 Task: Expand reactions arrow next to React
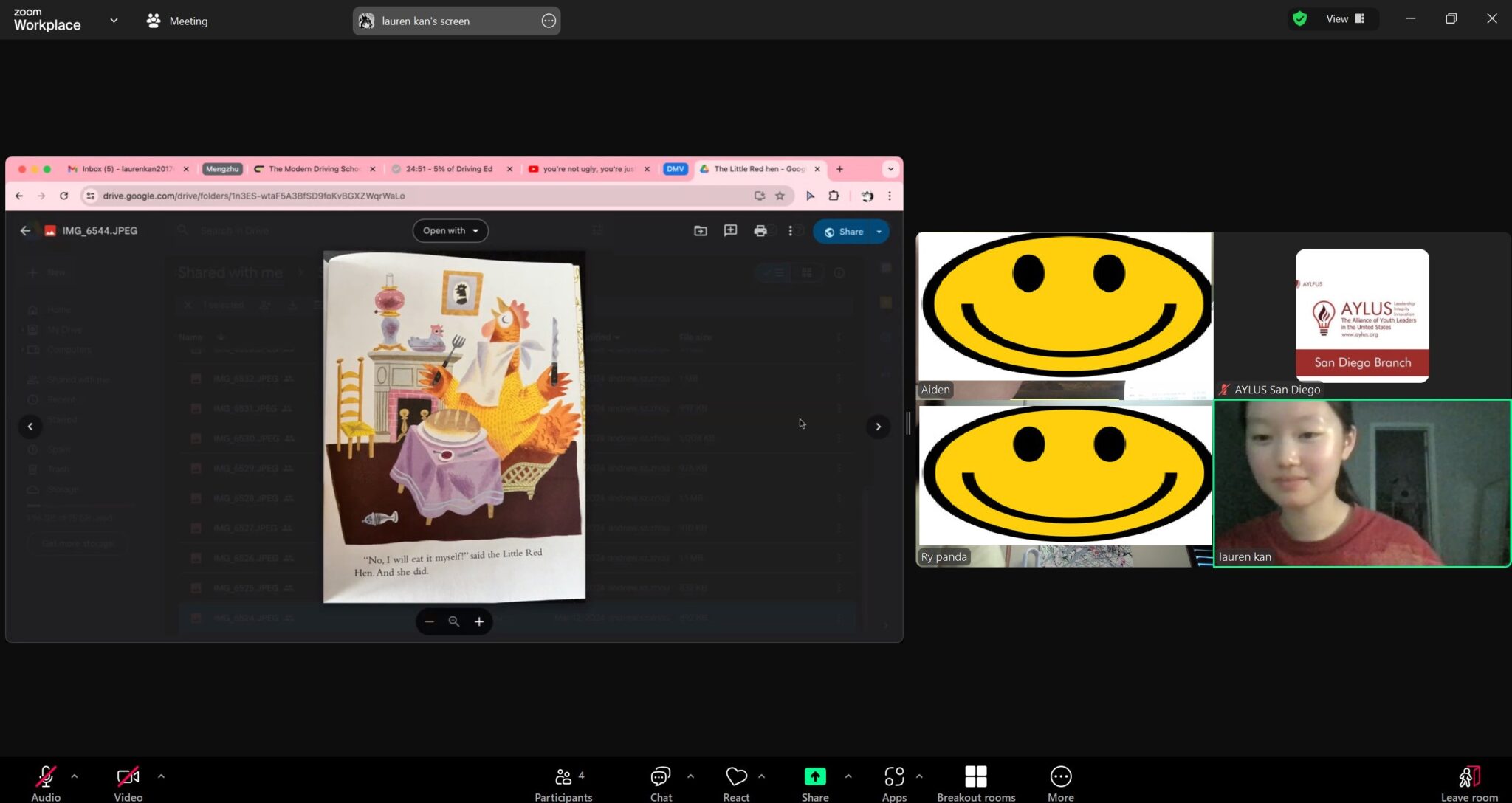coord(761,776)
